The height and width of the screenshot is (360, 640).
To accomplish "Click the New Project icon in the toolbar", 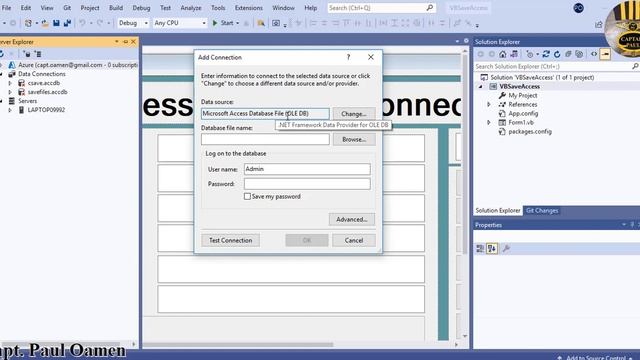I will [x=28, y=23].
